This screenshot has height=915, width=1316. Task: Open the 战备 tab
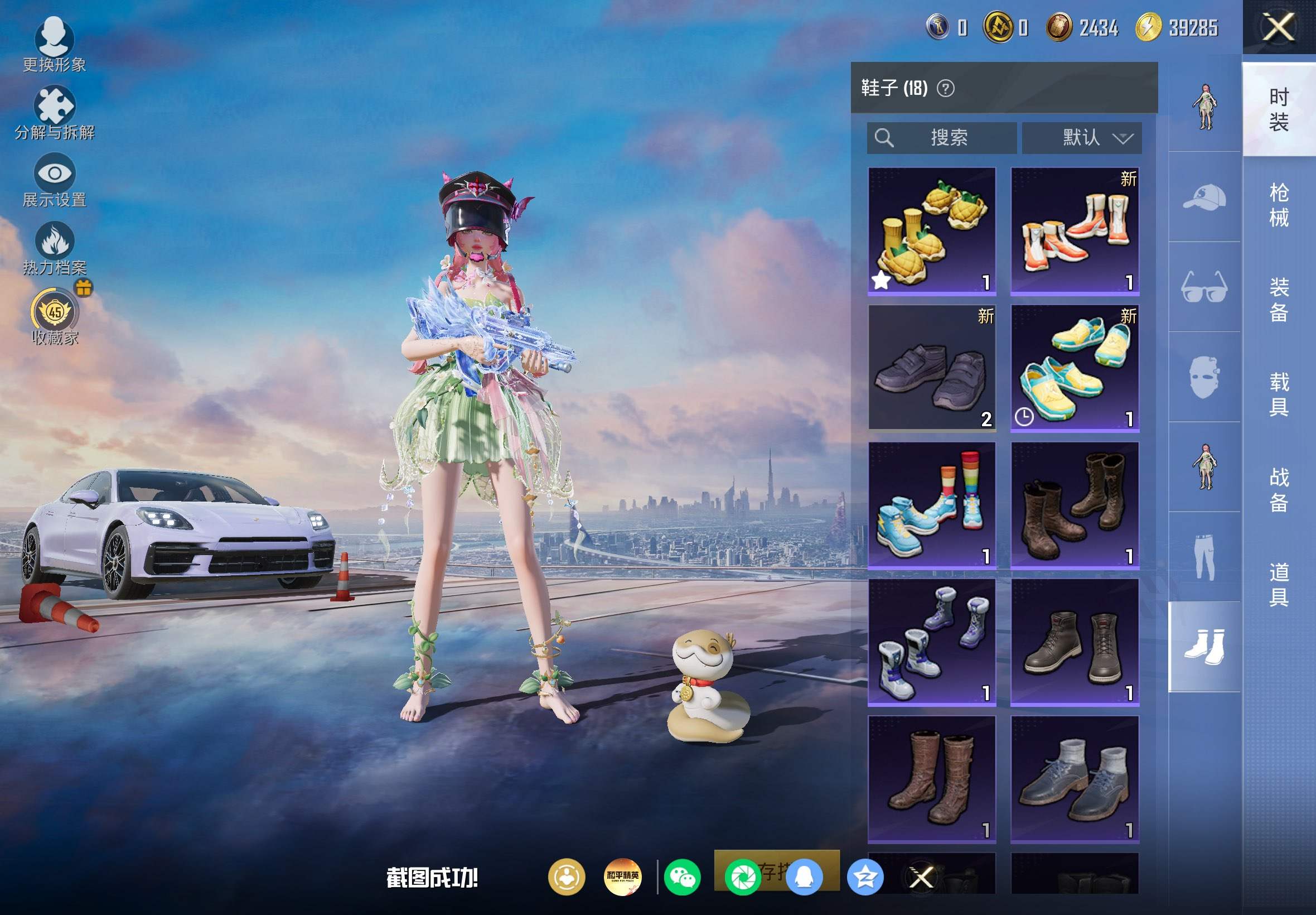click(1279, 490)
